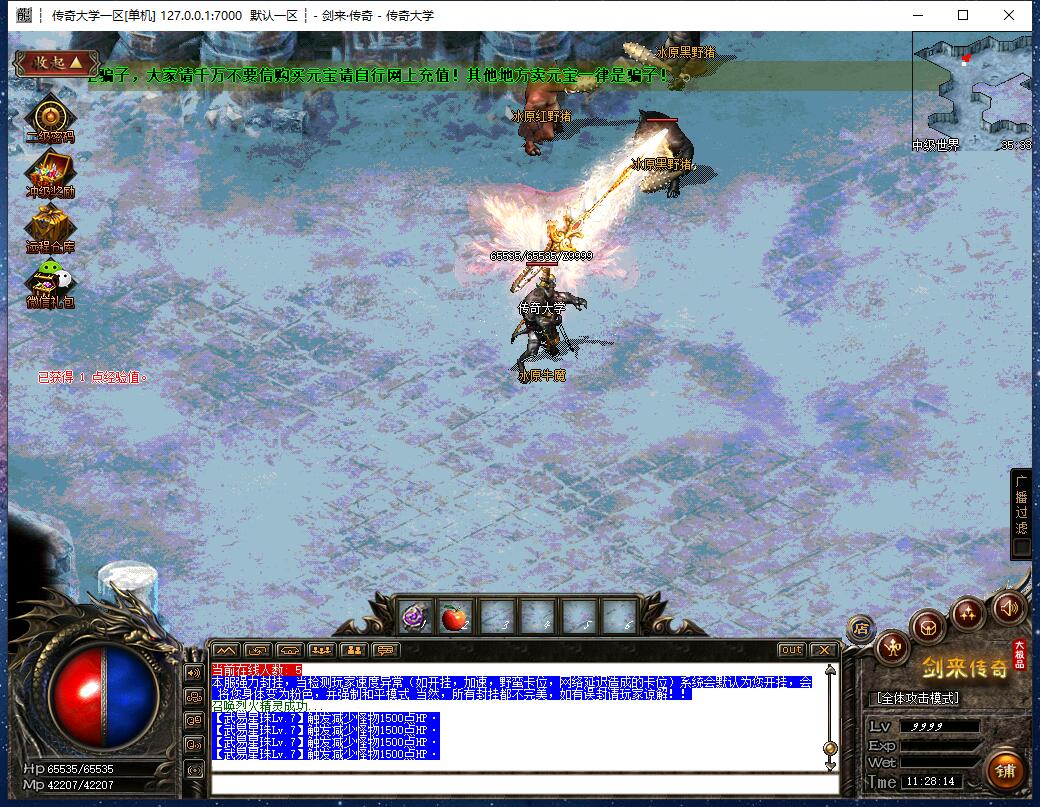Open the round blue 店 shop icon
This screenshot has height=807, width=1040.
(861, 628)
